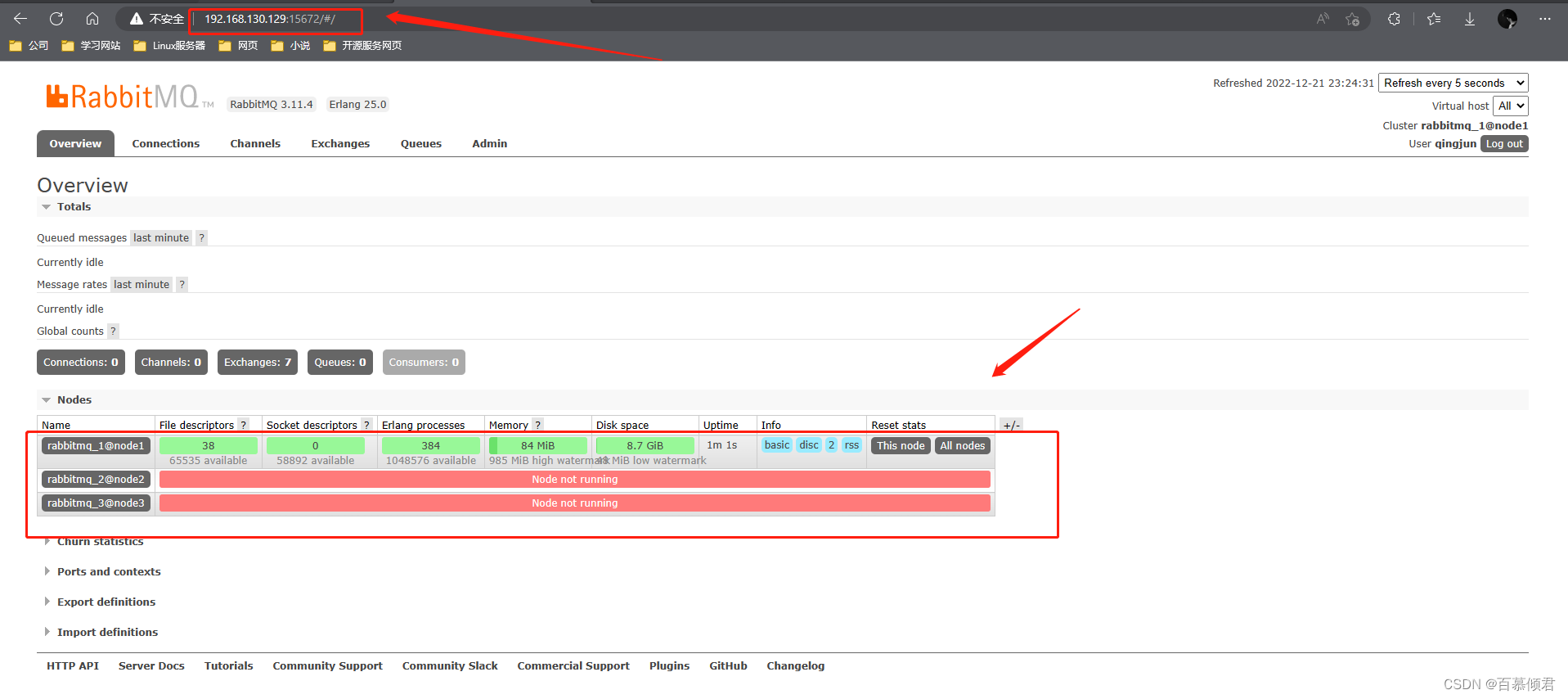The height and width of the screenshot is (699, 1568).
Task: Click the 8.7 GiB disk space bar
Action: [645, 446]
